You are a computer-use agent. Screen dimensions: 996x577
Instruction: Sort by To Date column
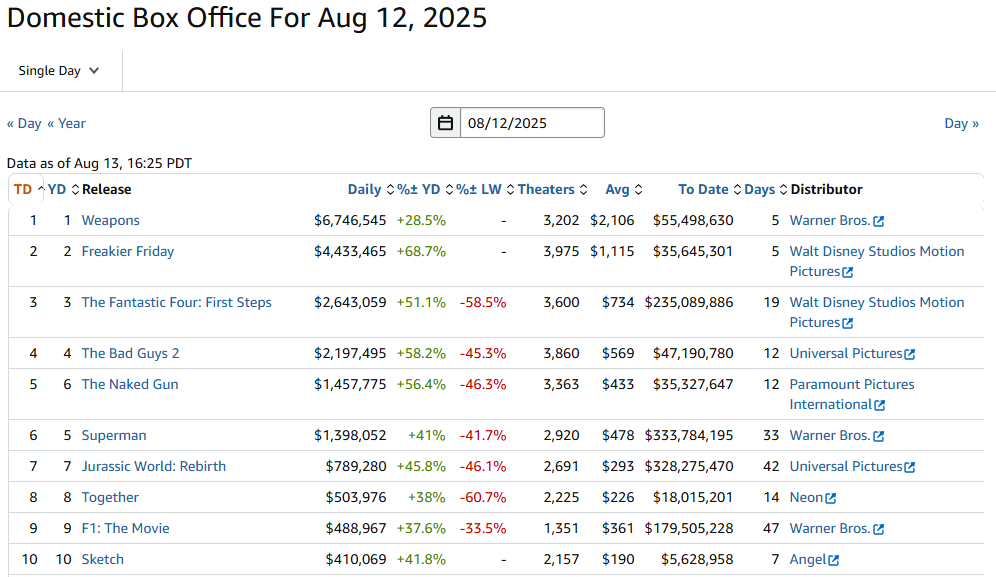click(710, 189)
